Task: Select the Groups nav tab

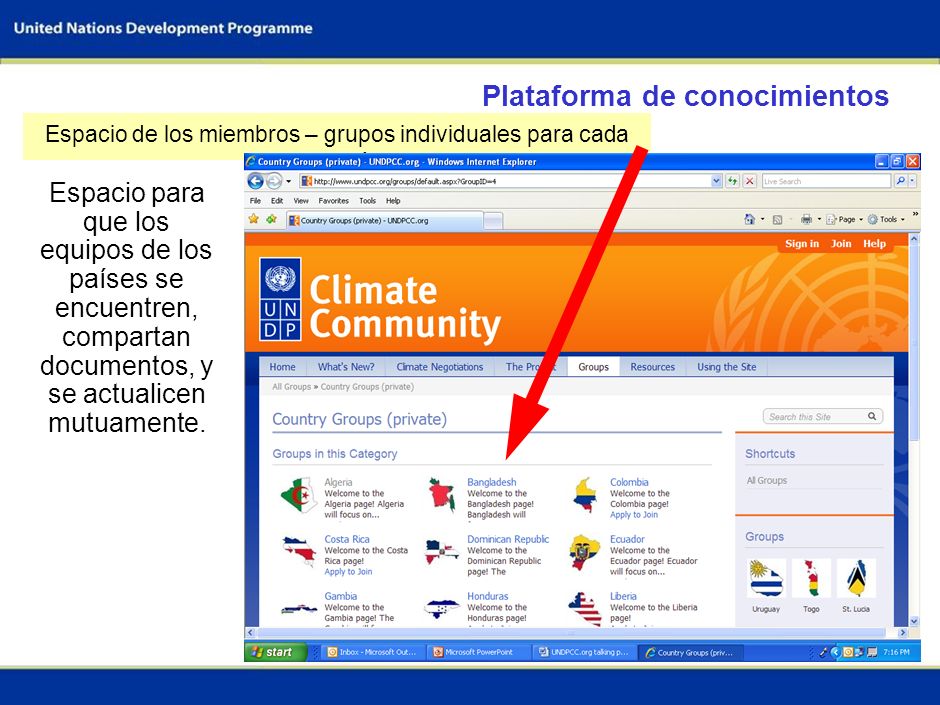Action: click(x=593, y=367)
